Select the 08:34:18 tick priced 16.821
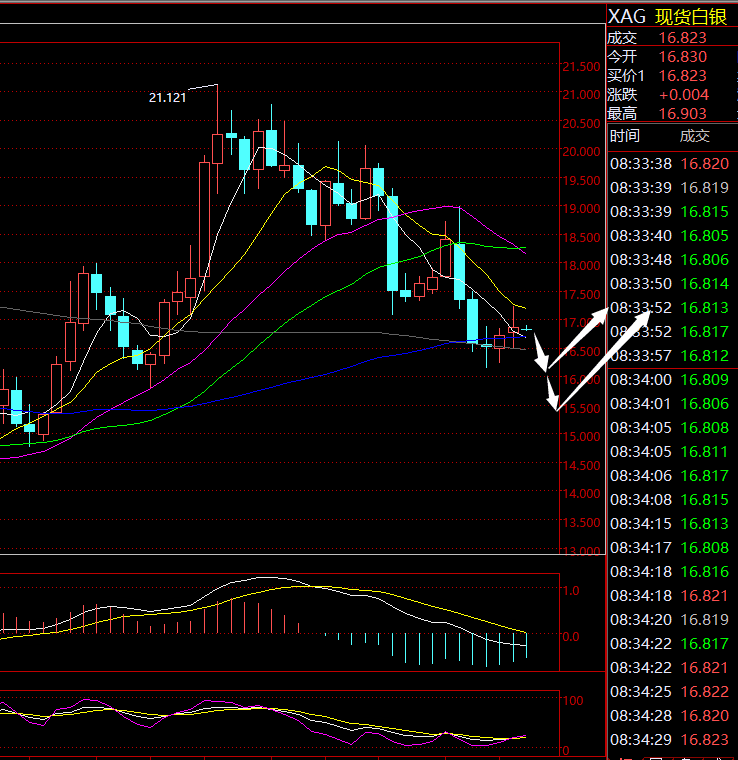738x760 pixels. tap(669, 596)
